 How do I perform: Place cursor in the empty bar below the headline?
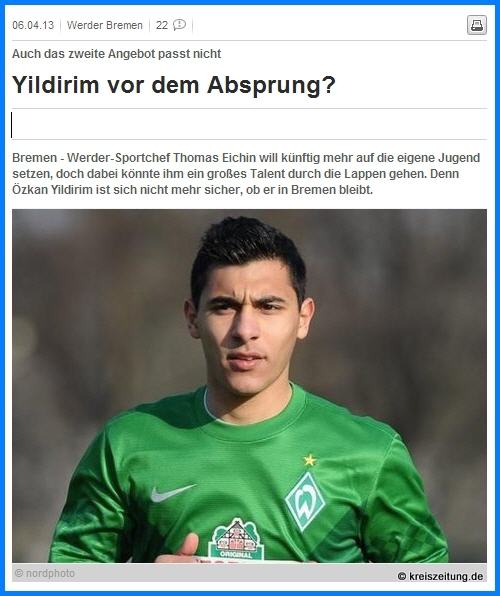pyautogui.click(x=249, y=125)
